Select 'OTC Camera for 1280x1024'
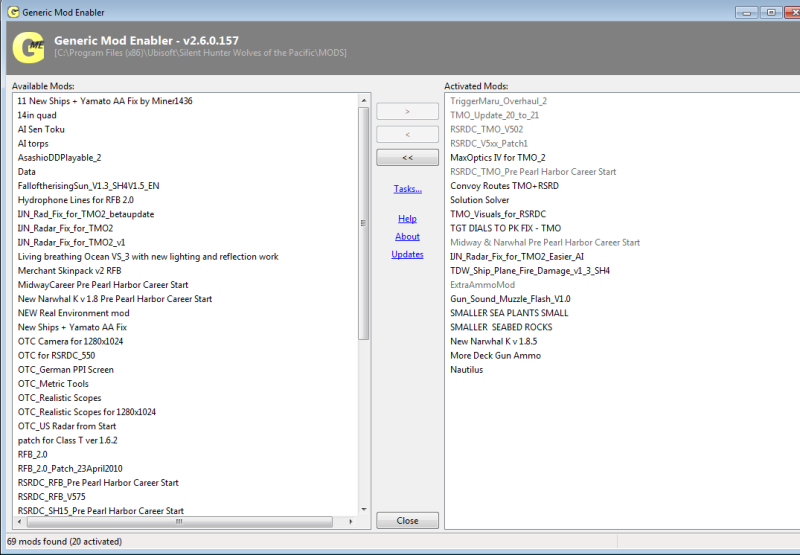The image size is (800, 555). pyautogui.click(x=70, y=341)
